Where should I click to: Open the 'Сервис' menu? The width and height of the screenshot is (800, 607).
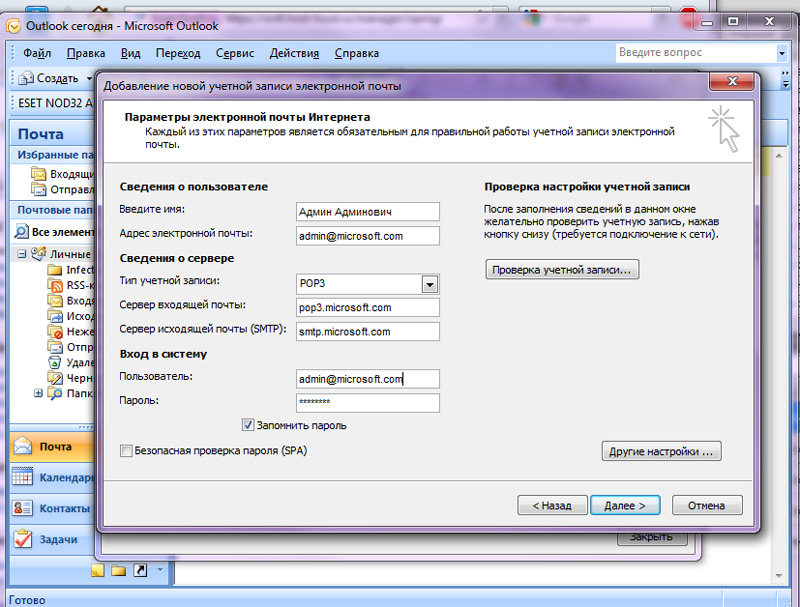coord(234,53)
